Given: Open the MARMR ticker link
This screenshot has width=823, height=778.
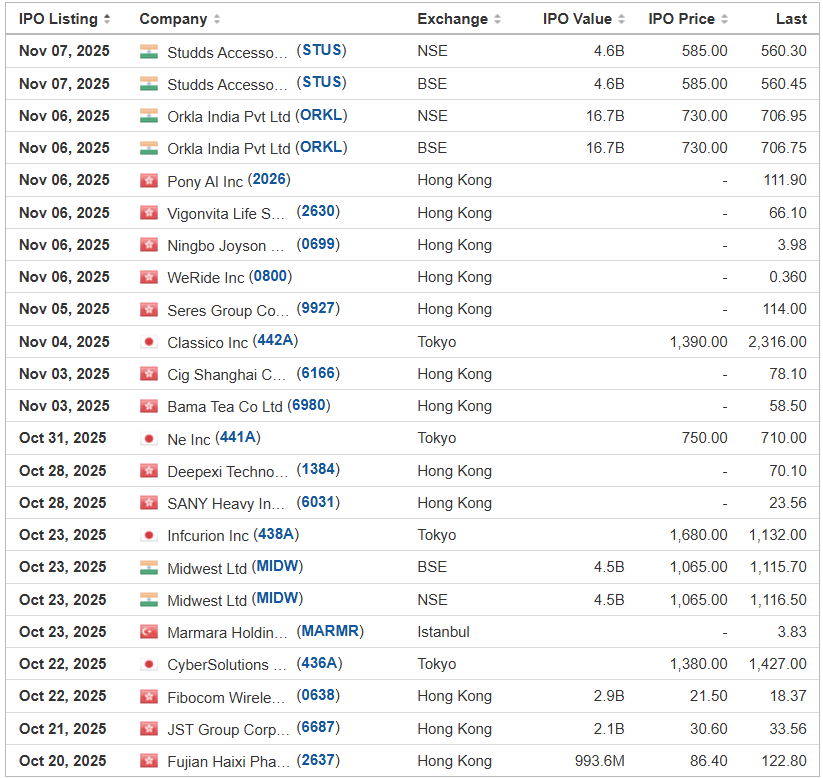Looking at the screenshot, I should [330, 631].
